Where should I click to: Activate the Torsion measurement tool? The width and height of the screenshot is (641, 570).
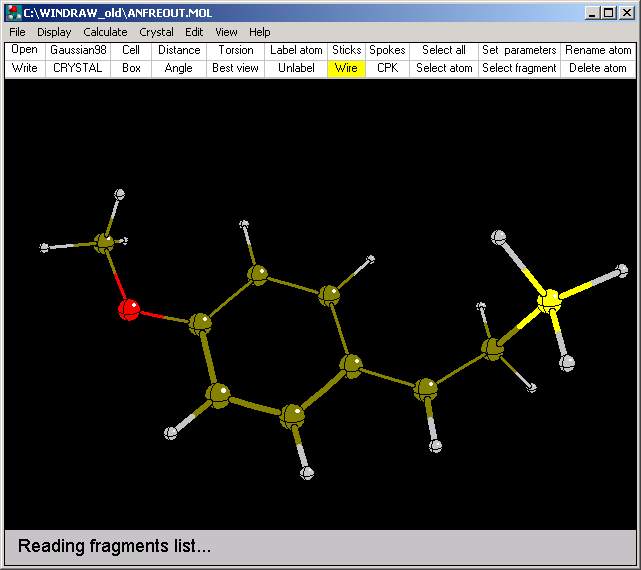click(x=235, y=50)
